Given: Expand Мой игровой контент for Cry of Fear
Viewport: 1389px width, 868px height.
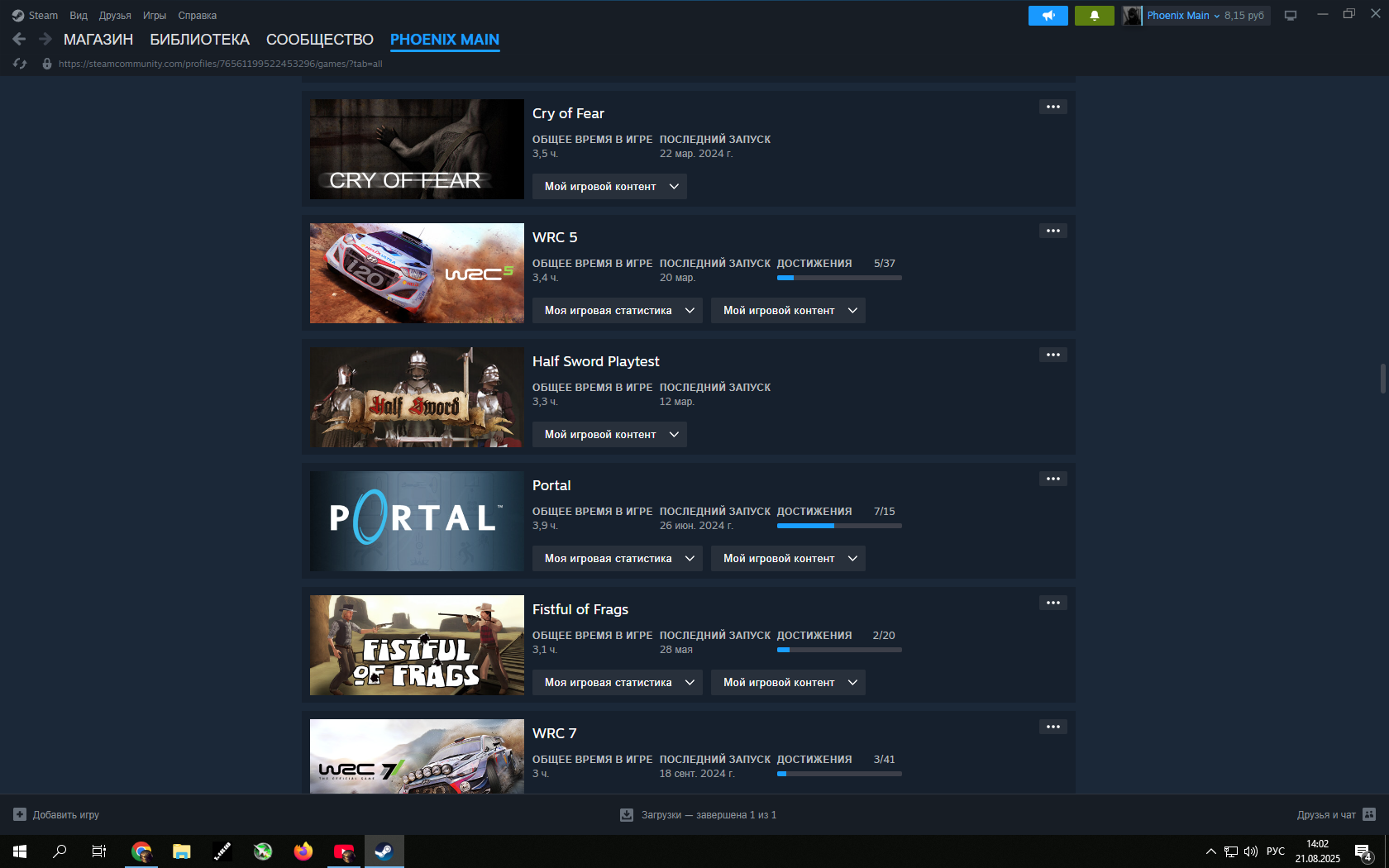Looking at the screenshot, I should click(609, 187).
